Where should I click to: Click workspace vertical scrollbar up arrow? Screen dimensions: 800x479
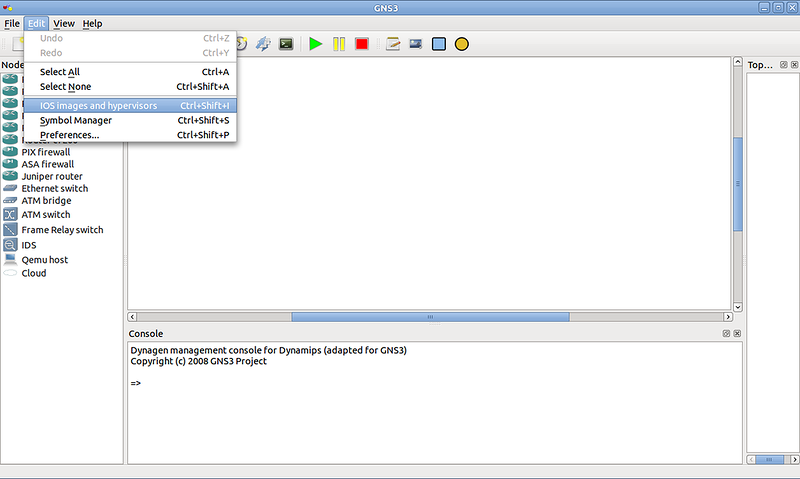[738, 62]
